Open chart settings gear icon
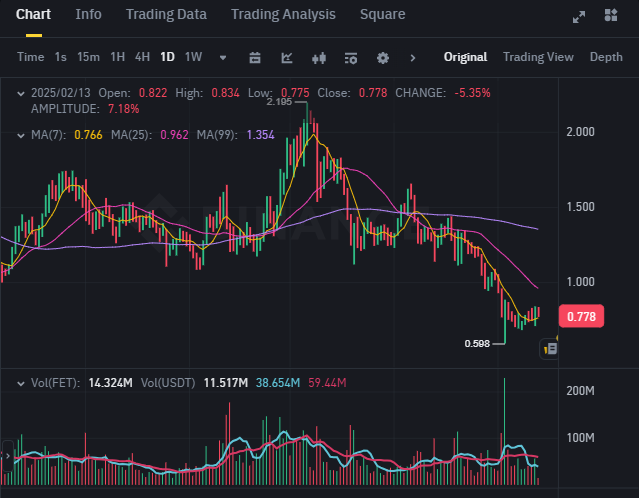 click(383, 58)
